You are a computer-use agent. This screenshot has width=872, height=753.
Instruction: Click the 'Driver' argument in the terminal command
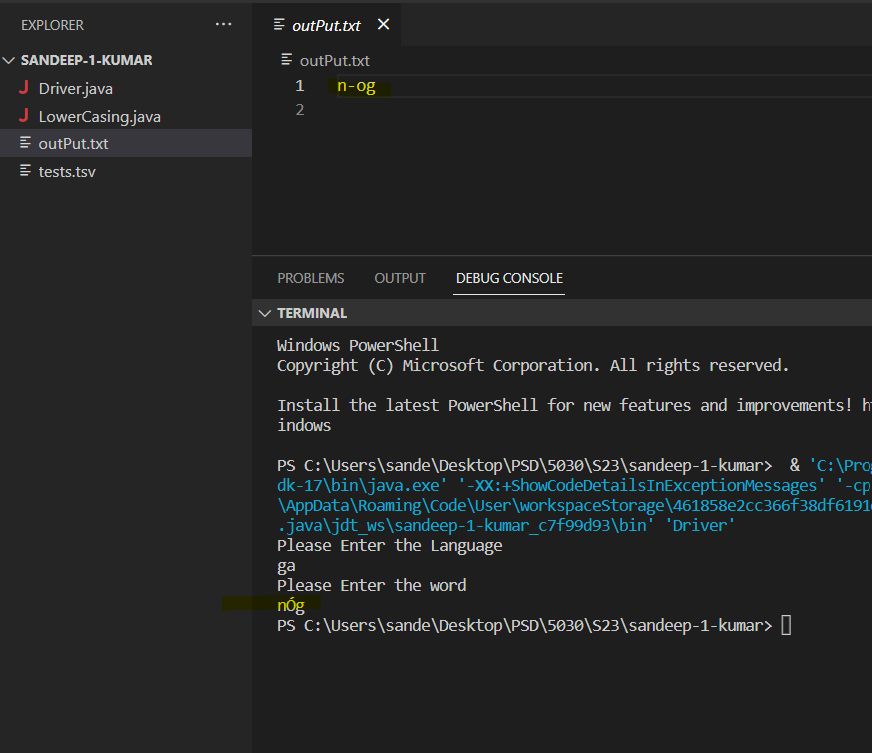tap(700, 526)
